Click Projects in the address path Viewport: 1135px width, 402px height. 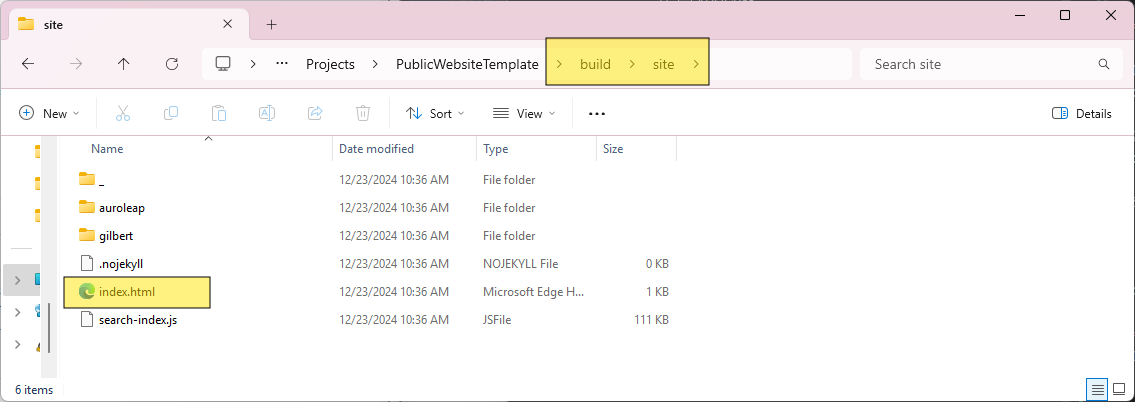pos(330,64)
